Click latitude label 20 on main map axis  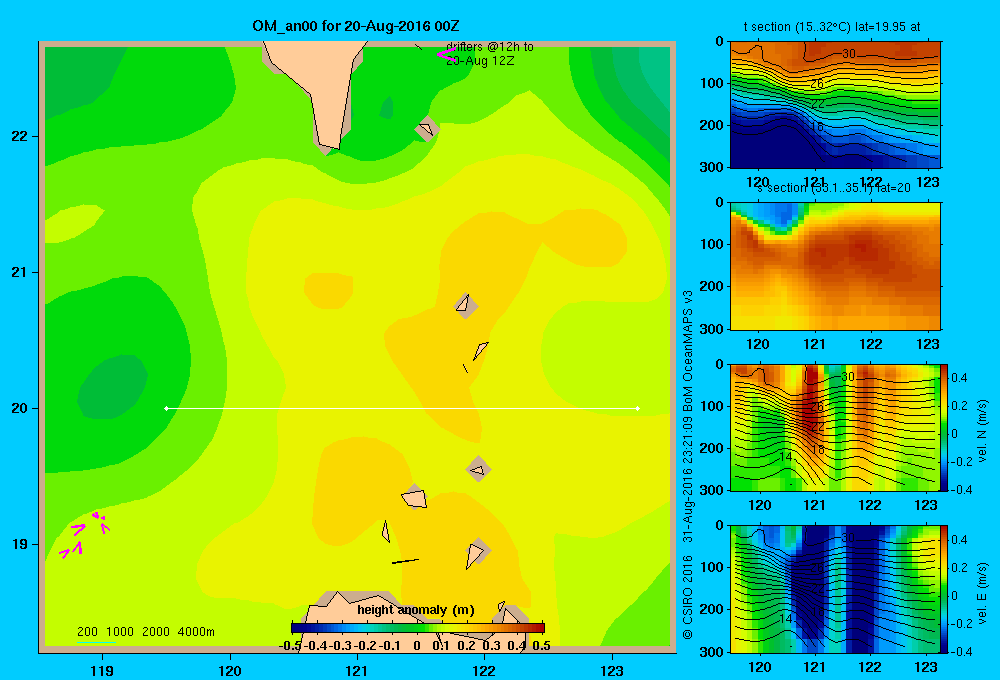(x=19, y=408)
